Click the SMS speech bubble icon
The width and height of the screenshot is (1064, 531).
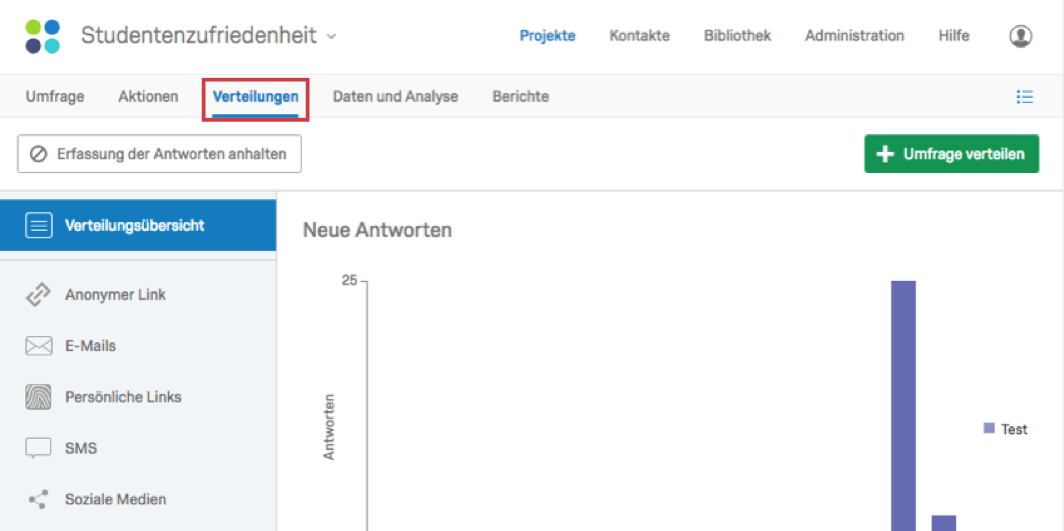click(39, 448)
